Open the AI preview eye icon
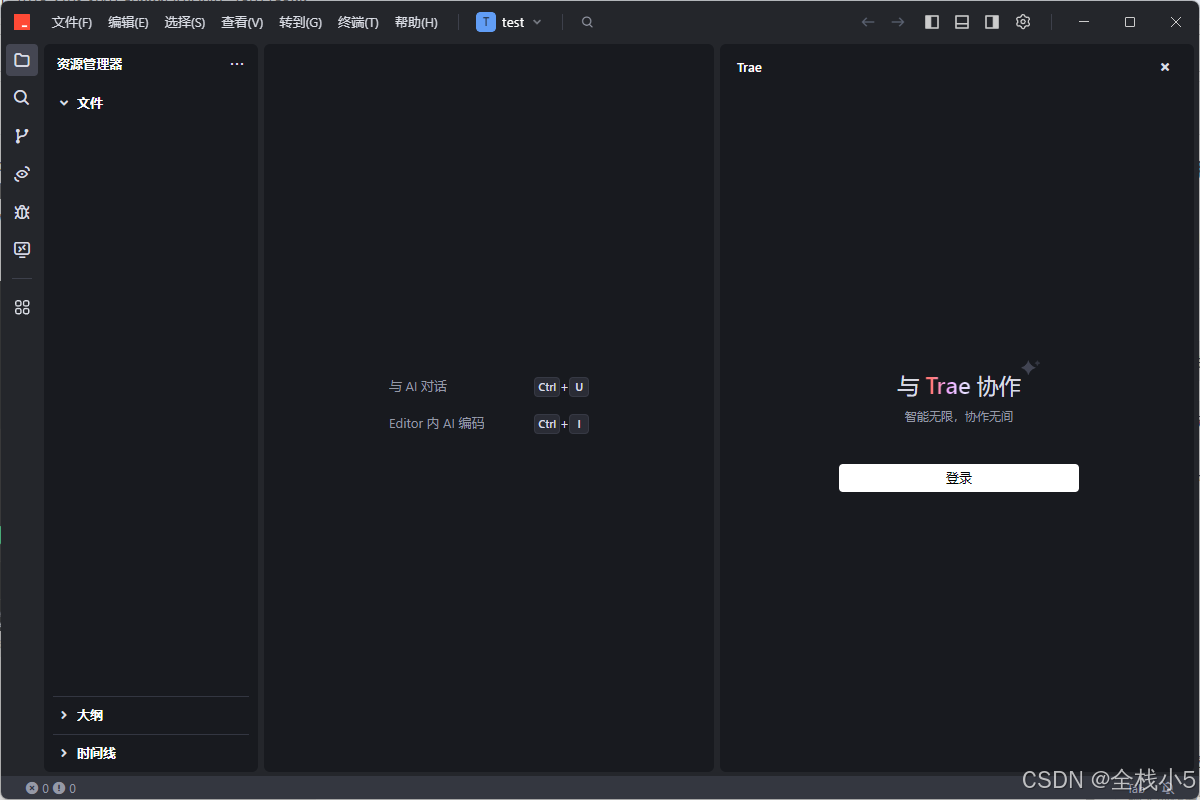The height and width of the screenshot is (800, 1200). pos(22,174)
